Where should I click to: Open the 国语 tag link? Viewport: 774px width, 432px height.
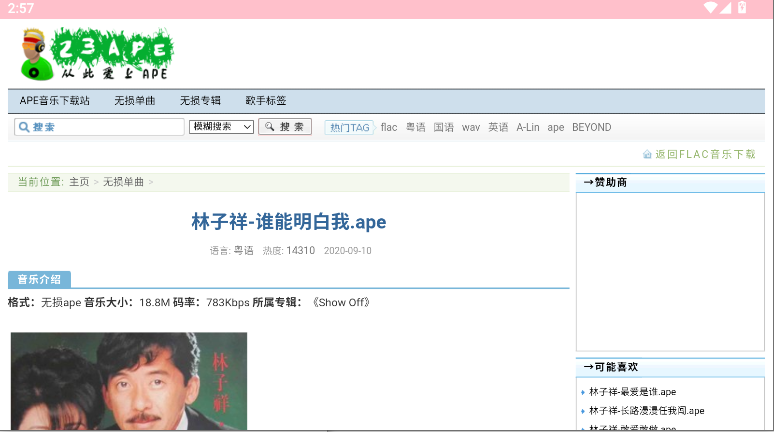(x=443, y=127)
